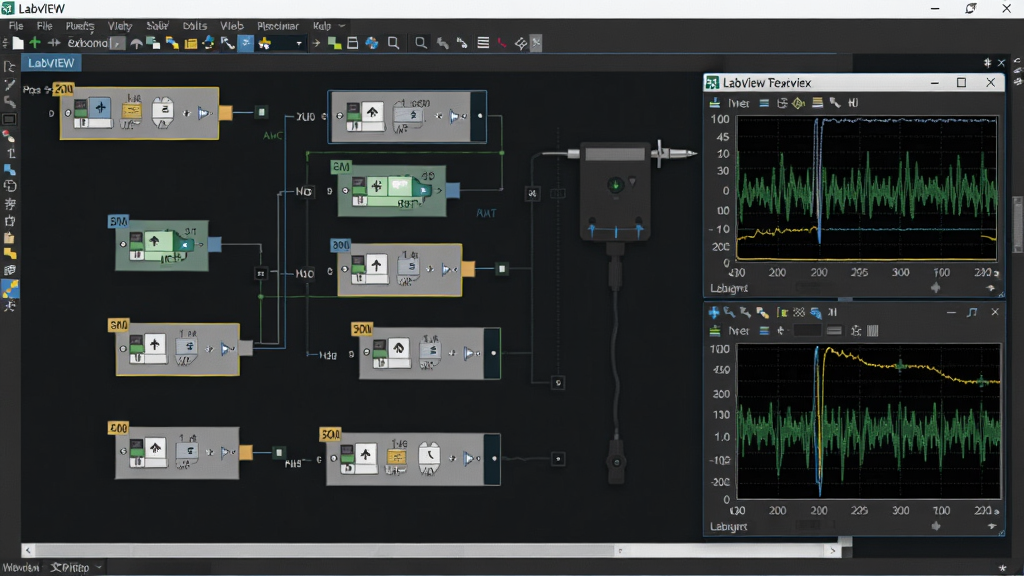Screen dimensions: 1024x576
Task: Click the gray Exbomo dropdown button
Action: (x=118, y=43)
